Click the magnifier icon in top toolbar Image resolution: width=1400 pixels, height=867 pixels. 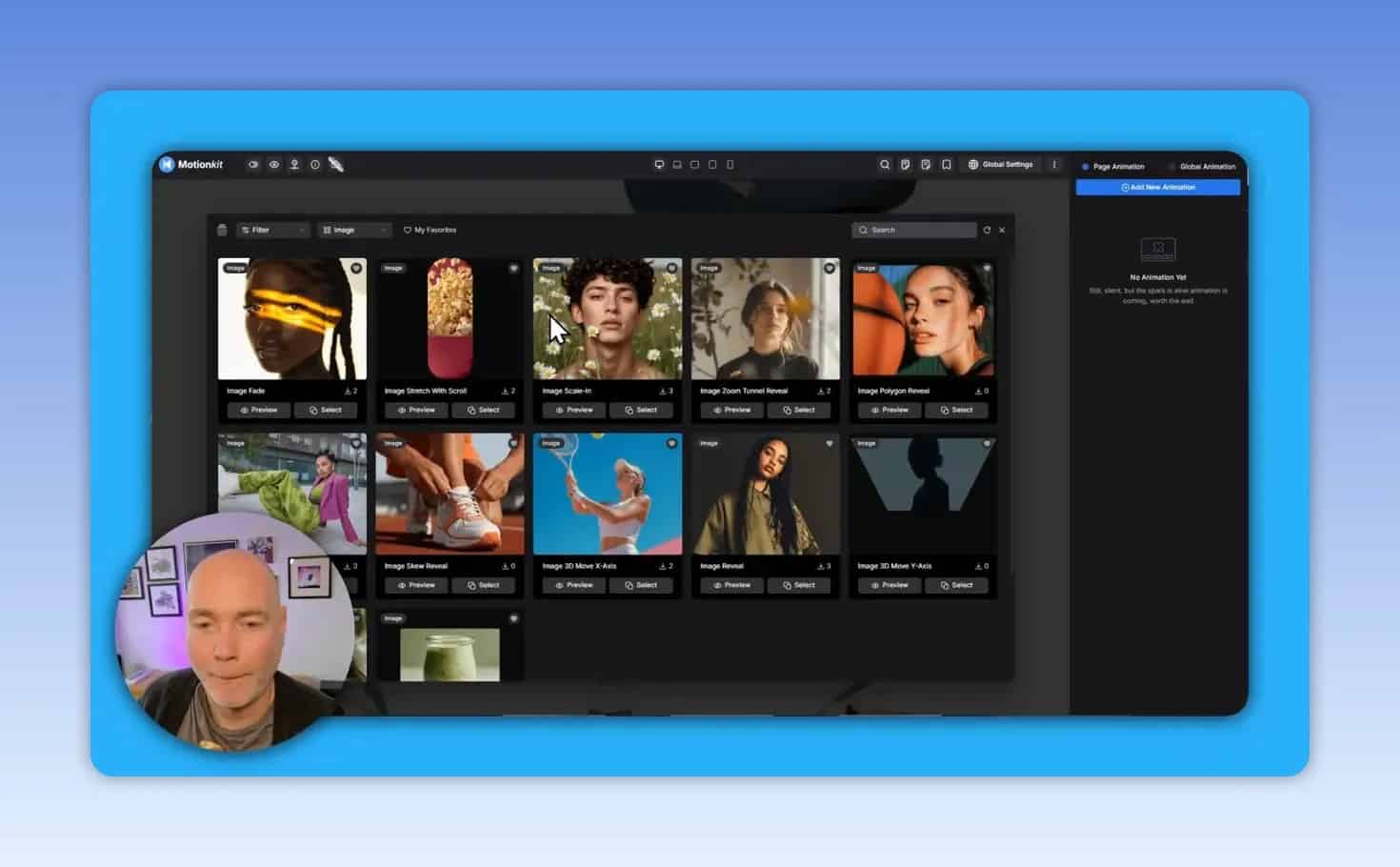tap(885, 165)
